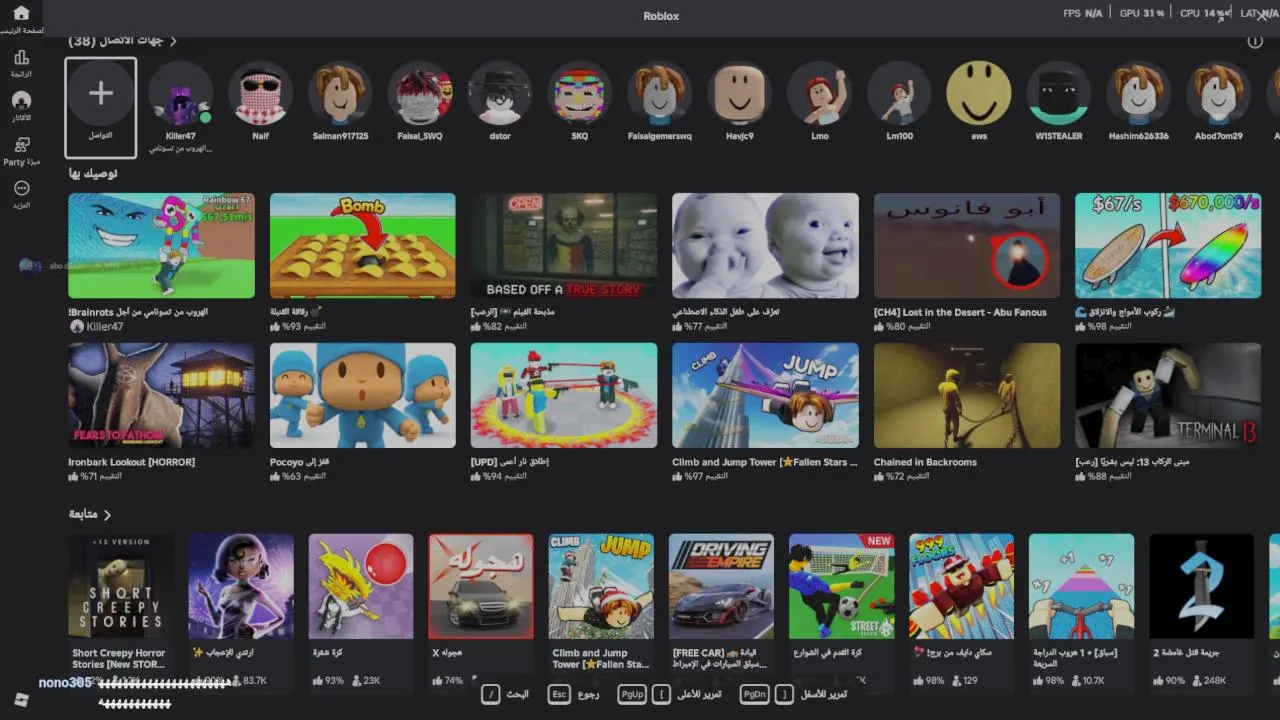Open Climb and Jump Tower recommended thumbnail
The image size is (1280, 720).
click(x=765, y=396)
